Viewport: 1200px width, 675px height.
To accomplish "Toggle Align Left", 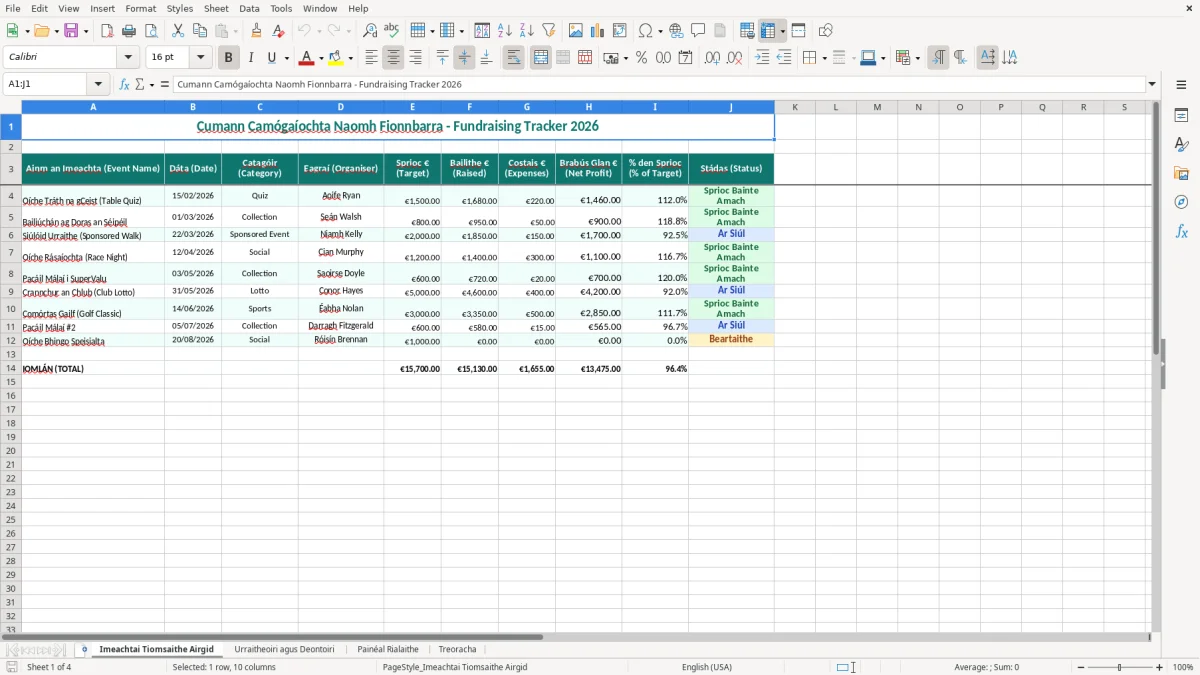I will click(372, 58).
